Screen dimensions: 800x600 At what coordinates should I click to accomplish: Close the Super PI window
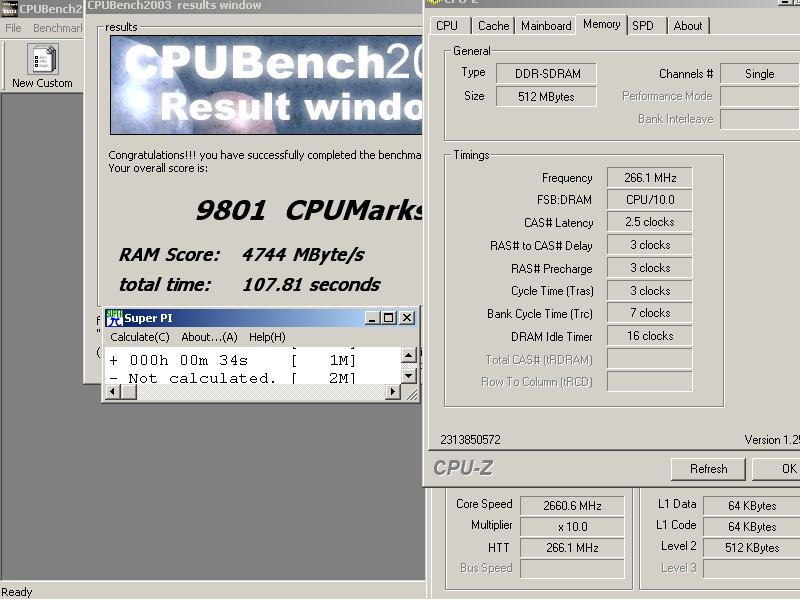click(407, 318)
